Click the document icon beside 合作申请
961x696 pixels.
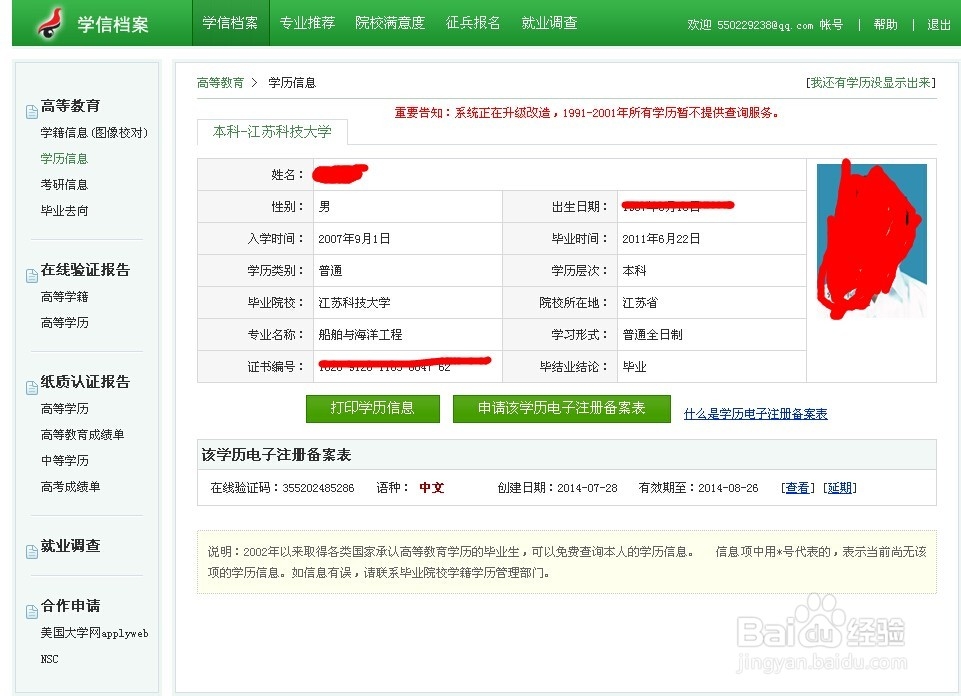32,611
